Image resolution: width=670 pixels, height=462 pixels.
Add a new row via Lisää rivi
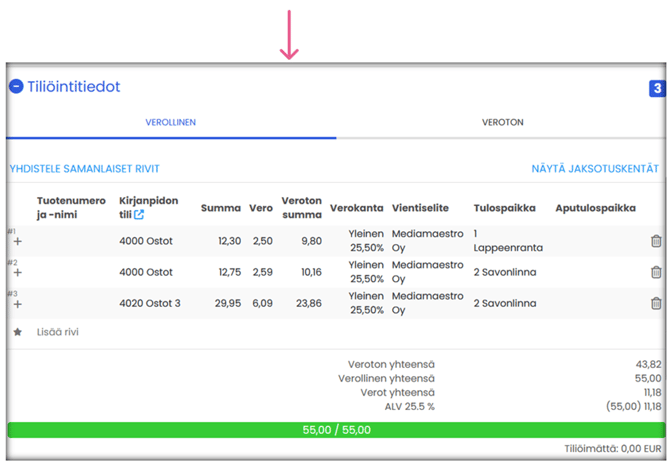(57, 332)
